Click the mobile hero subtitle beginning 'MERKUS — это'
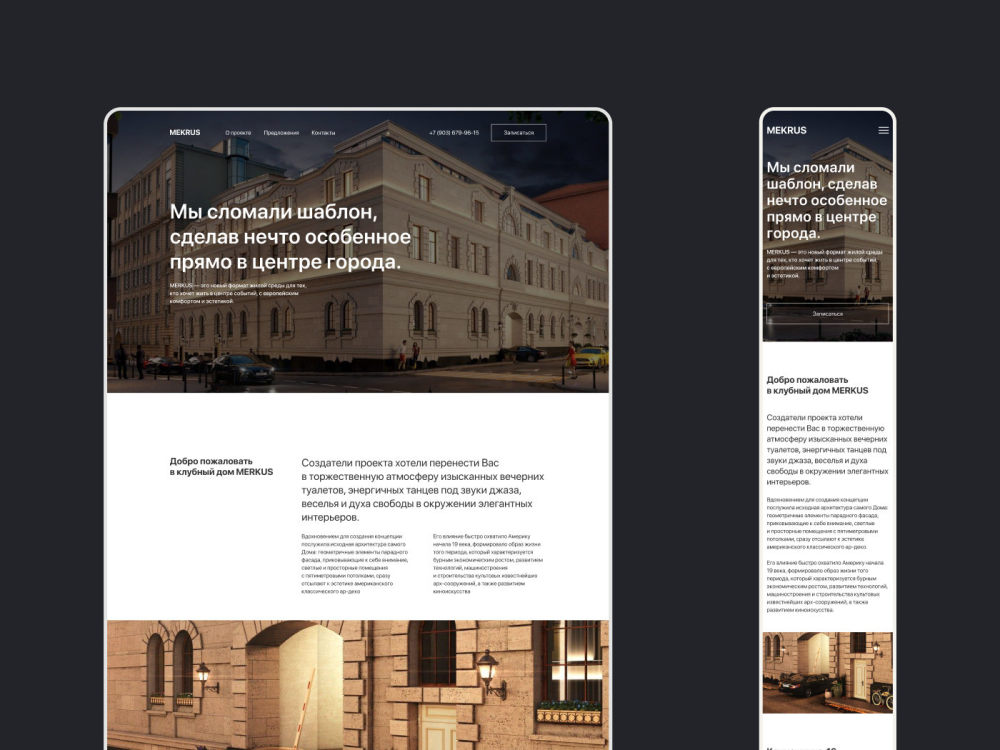This screenshot has width=1000, height=750. point(823,264)
